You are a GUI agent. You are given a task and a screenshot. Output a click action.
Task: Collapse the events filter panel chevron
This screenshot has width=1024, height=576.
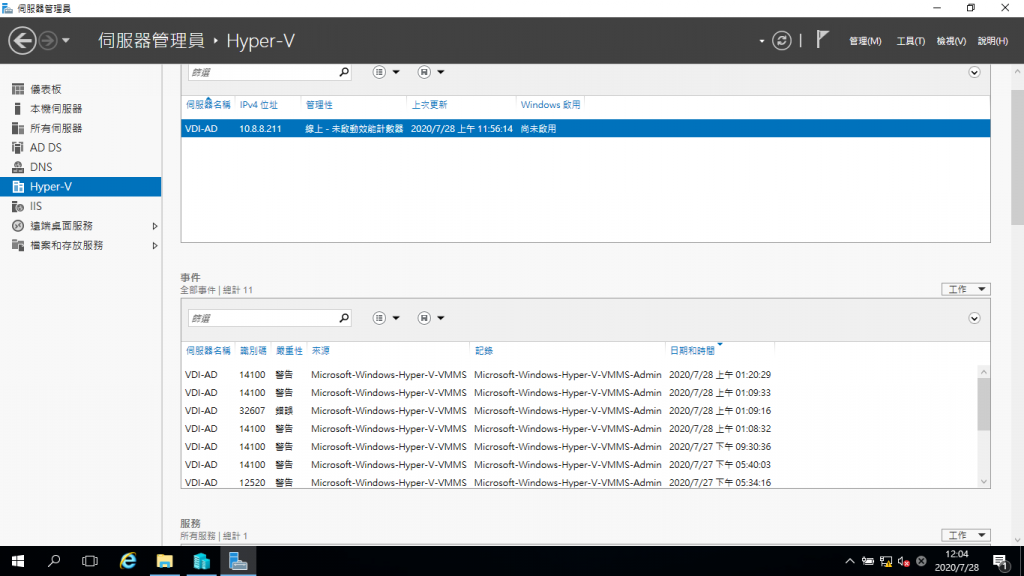(974, 318)
